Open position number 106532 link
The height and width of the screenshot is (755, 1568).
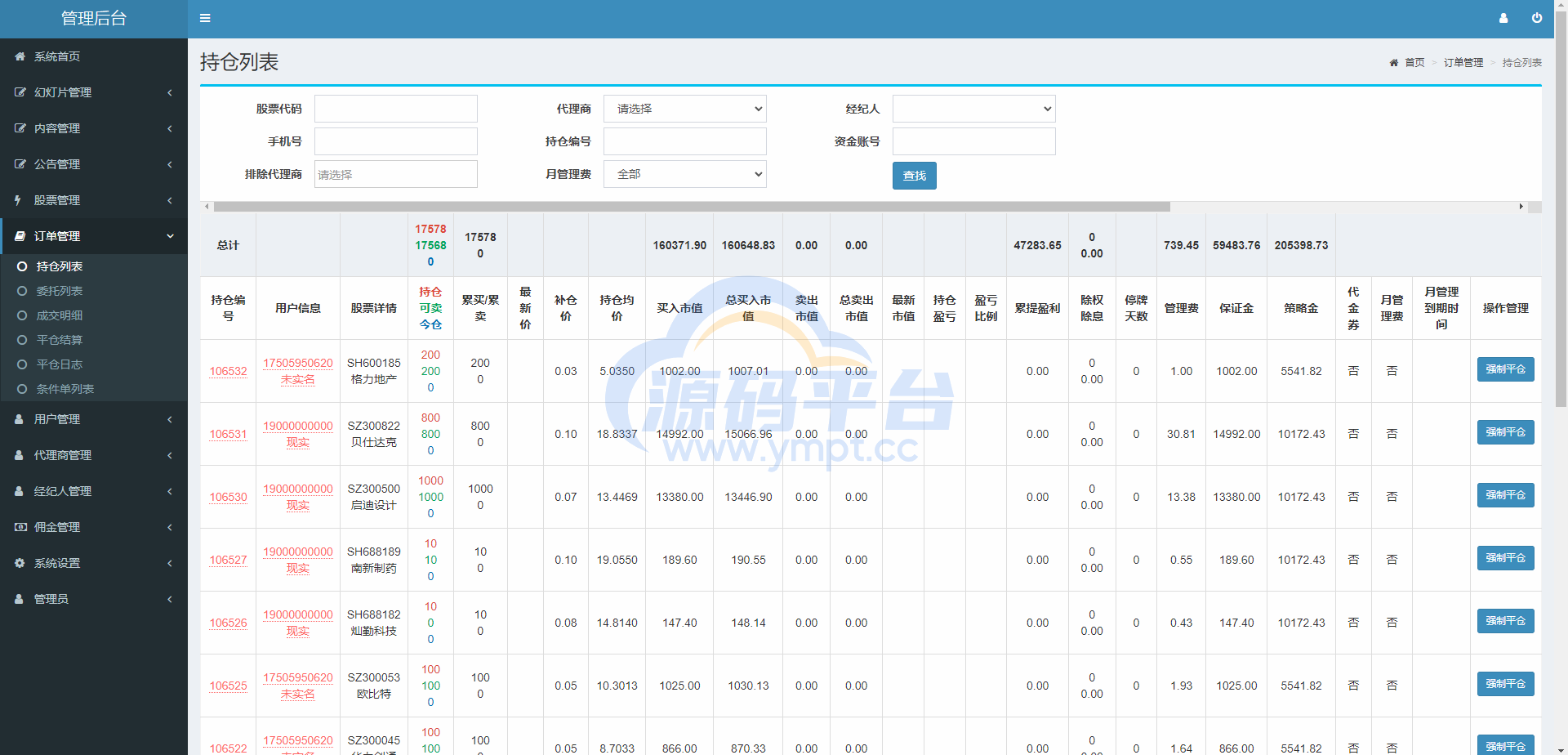click(x=228, y=371)
